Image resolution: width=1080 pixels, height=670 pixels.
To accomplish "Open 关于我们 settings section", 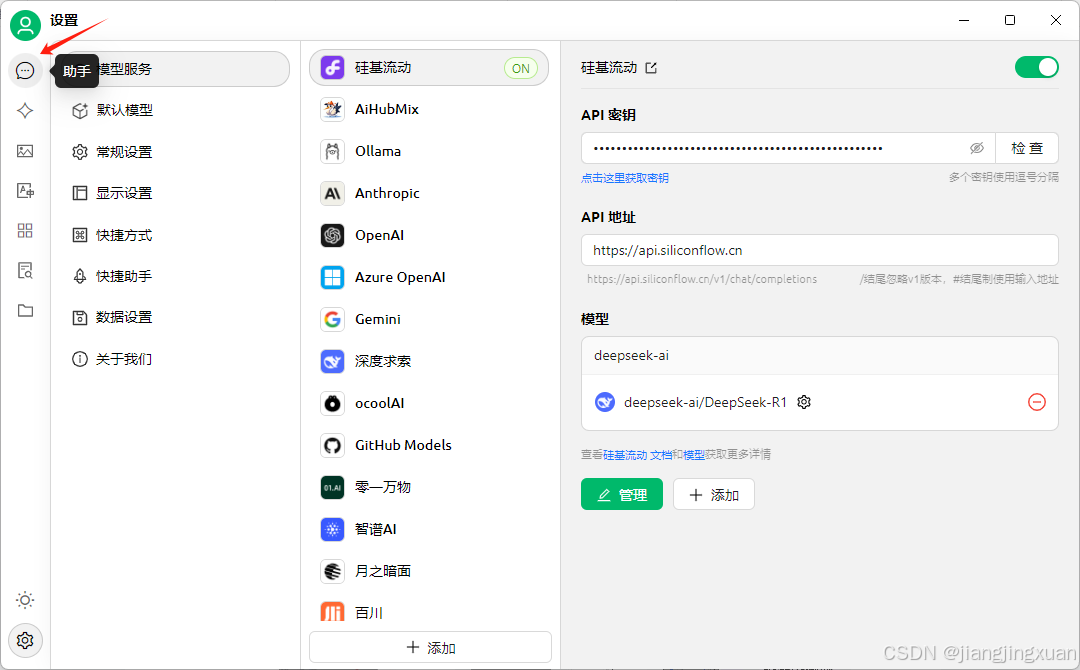I will [177, 359].
